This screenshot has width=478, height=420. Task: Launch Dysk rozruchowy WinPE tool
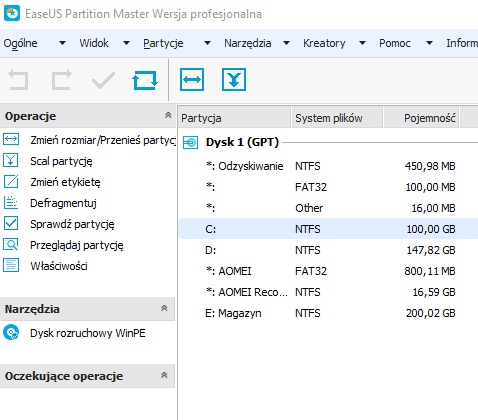88,333
